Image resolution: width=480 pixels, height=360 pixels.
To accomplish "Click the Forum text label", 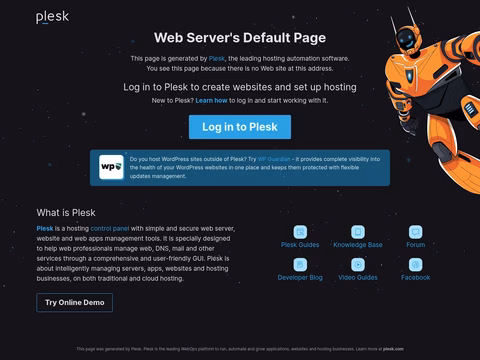I will coord(416,245).
